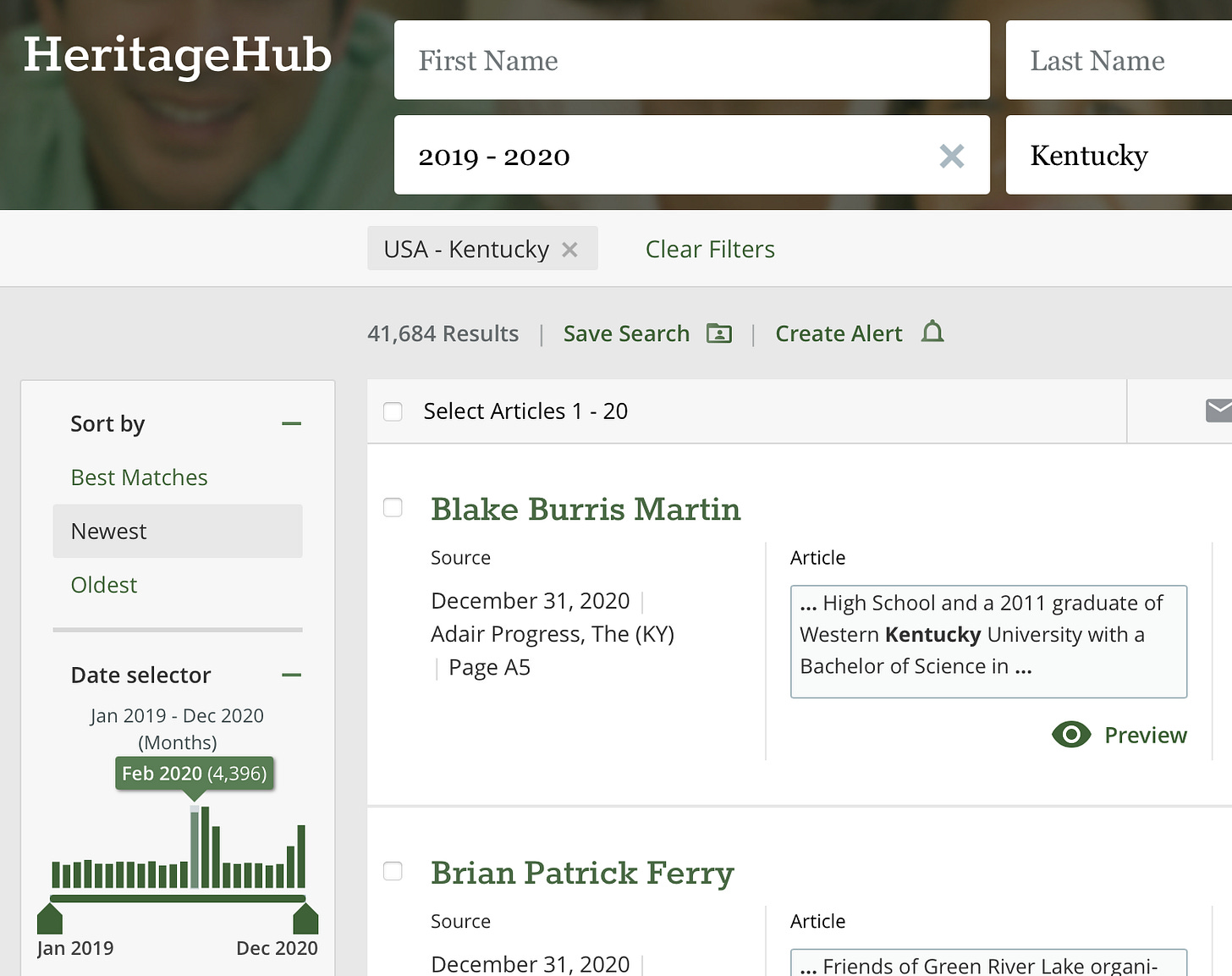This screenshot has width=1232, height=976.
Task: Focus the First Name input field
Action: click(692, 60)
